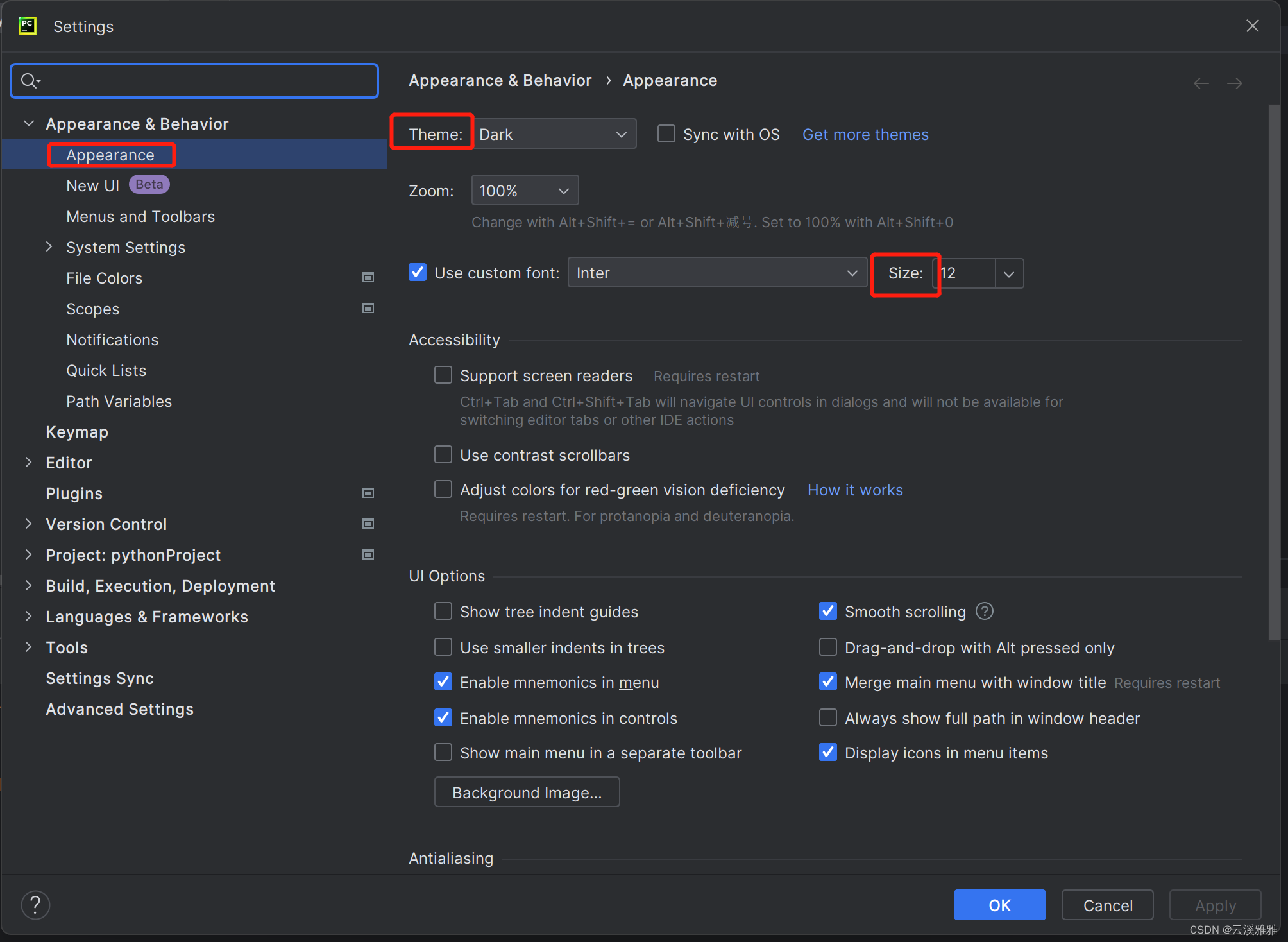Screen dimensions: 1288x942
Task: Click the vertical scrollbar of settings pane
Action: pyautogui.click(x=1274, y=372)
